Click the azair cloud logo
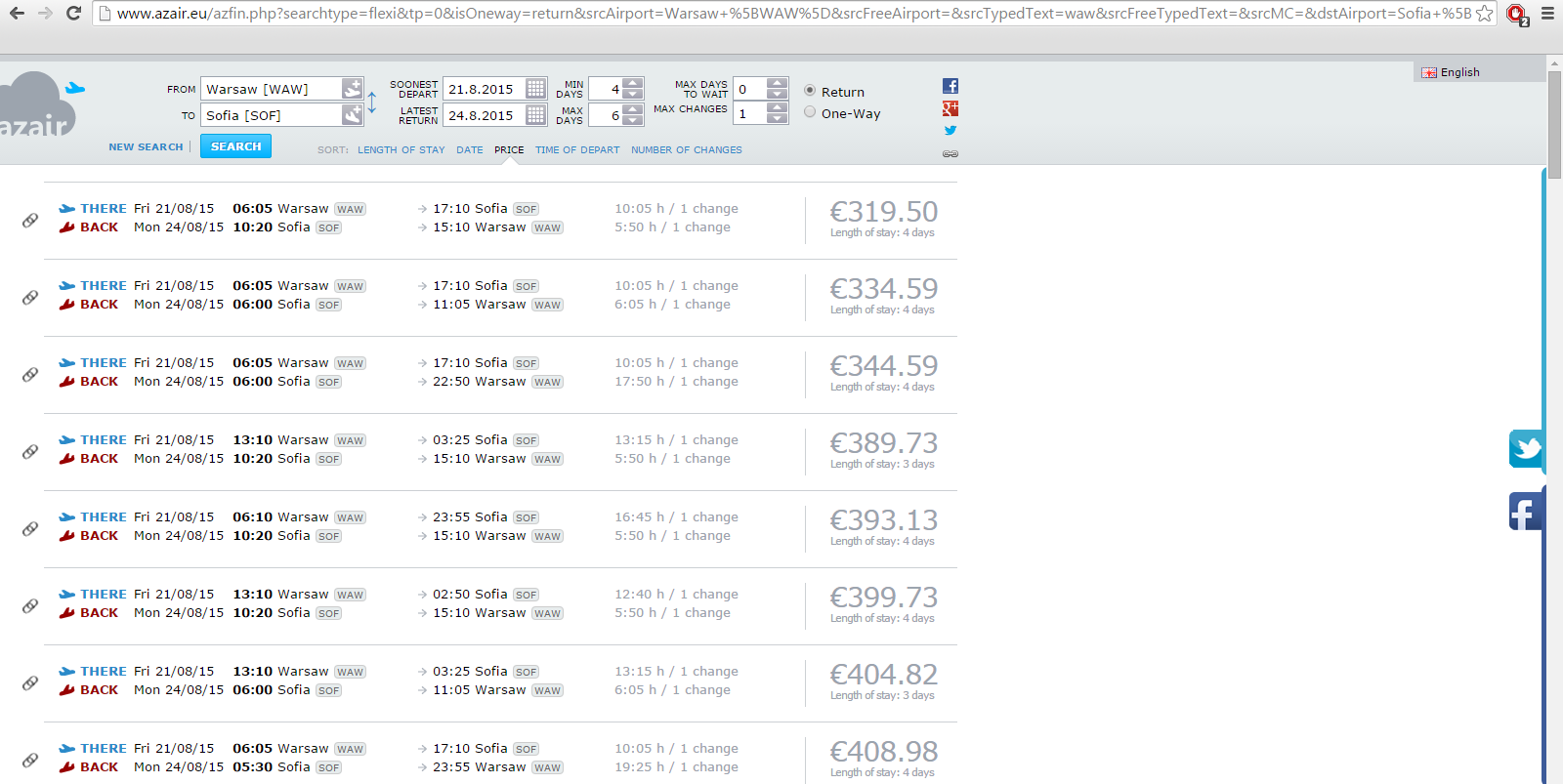This screenshot has height=784, width=1563. pyautogui.click(x=39, y=105)
